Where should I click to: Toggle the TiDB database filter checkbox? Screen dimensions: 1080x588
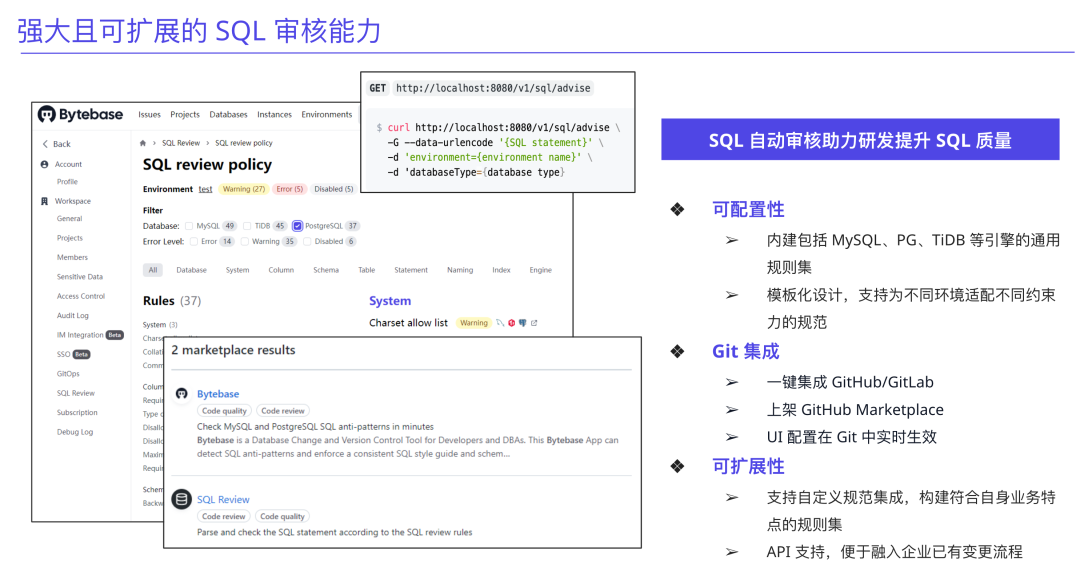[247, 226]
